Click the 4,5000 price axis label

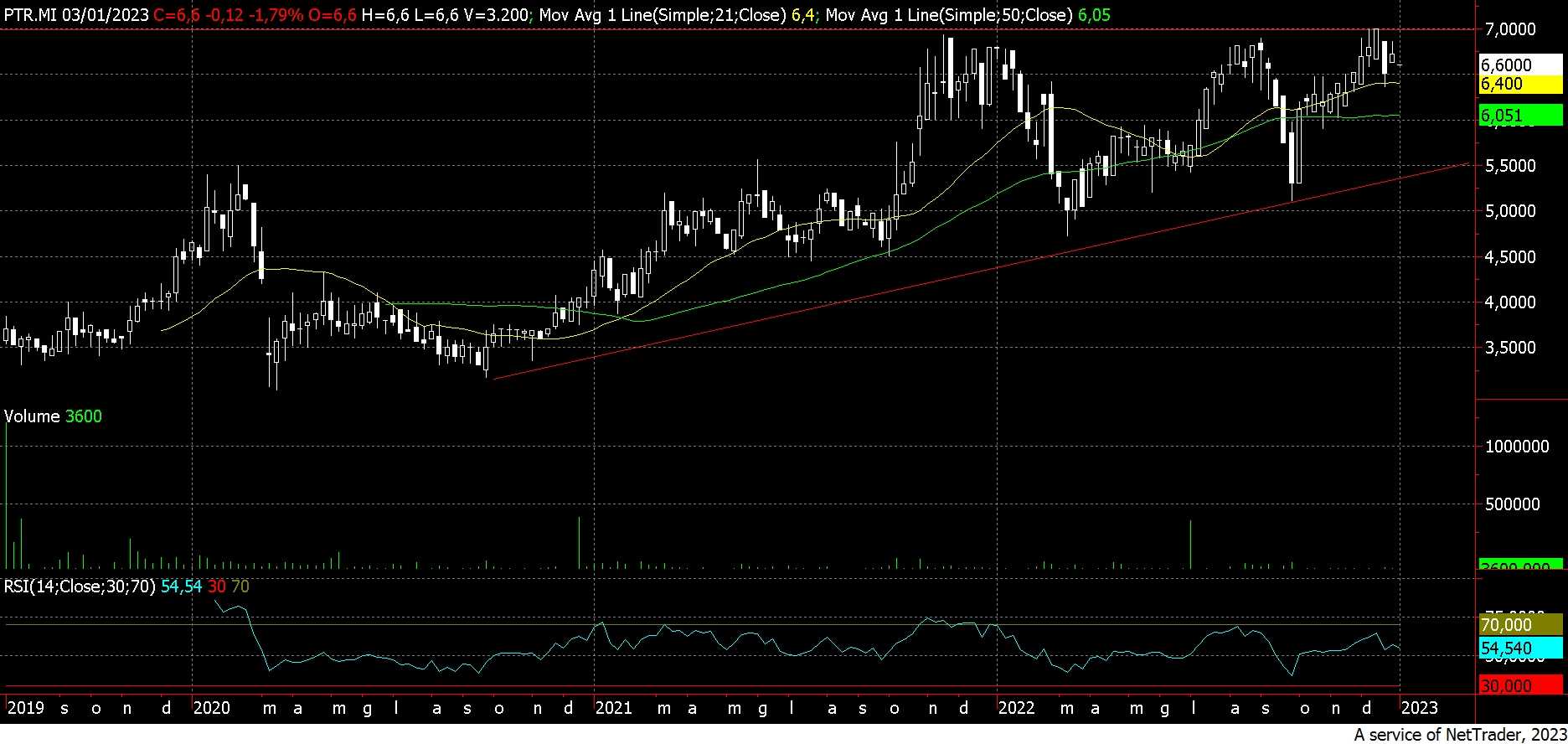coord(1510,257)
